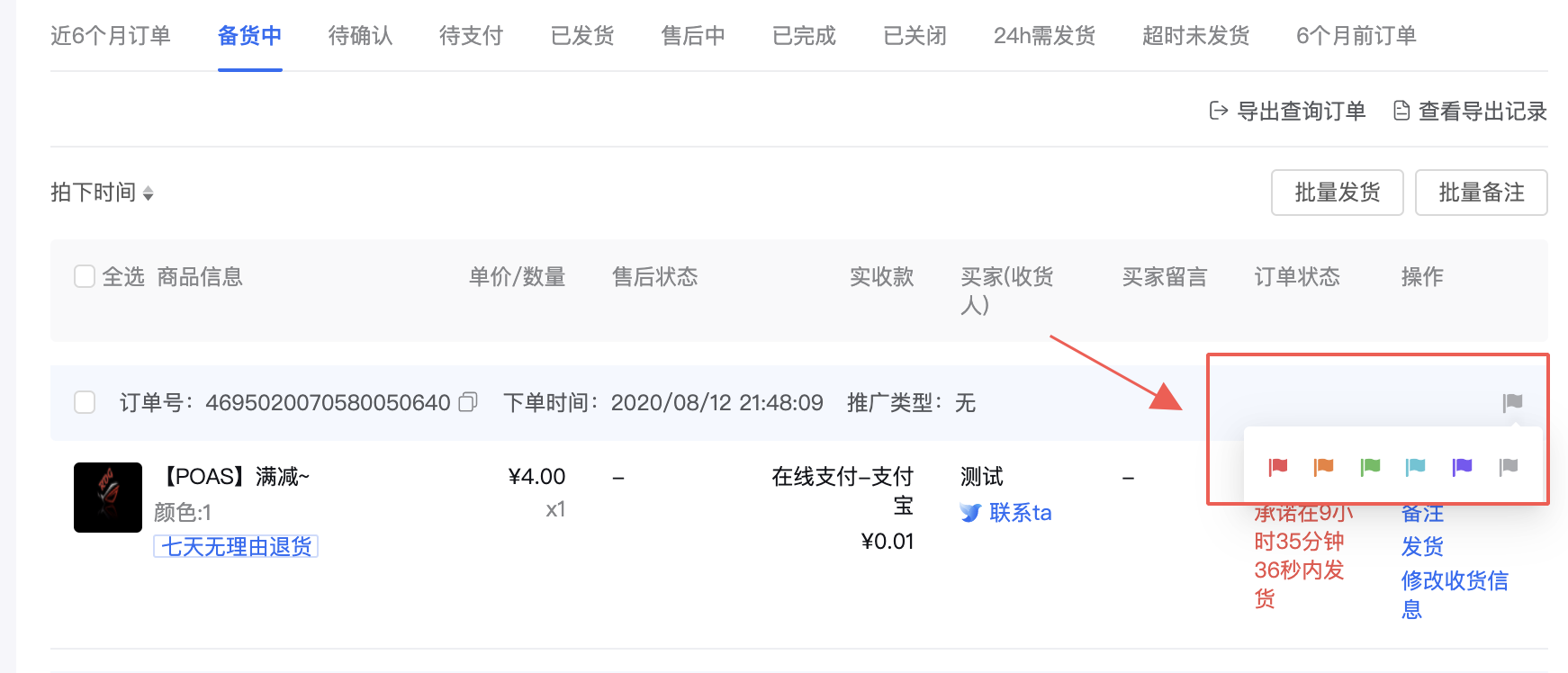Click the 批量发货 button
This screenshot has height=673, width=1568.
1337,193
